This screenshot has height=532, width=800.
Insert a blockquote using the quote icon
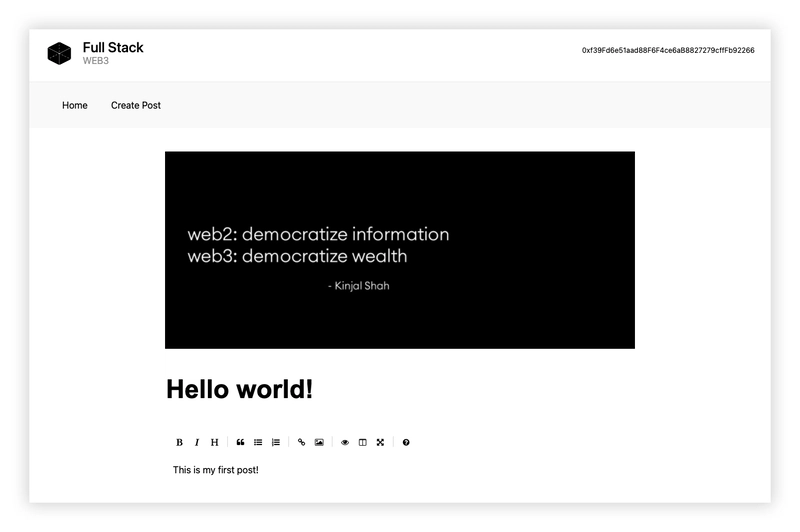[240, 442]
